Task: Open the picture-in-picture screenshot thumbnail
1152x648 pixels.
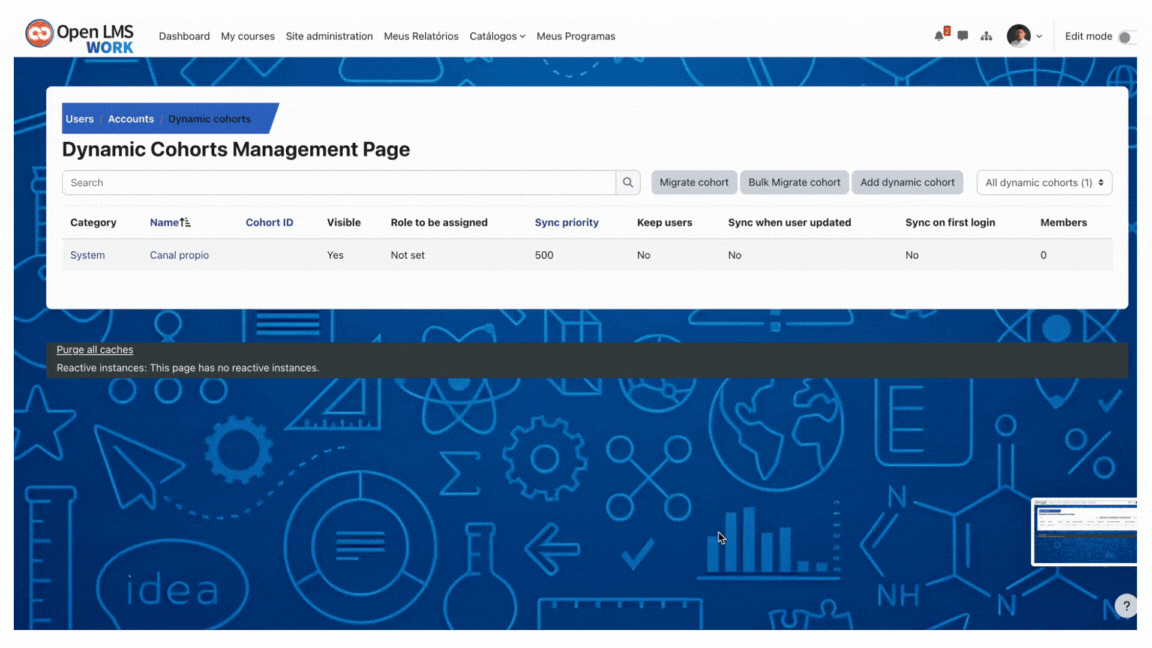Action: click(1084, 532)
